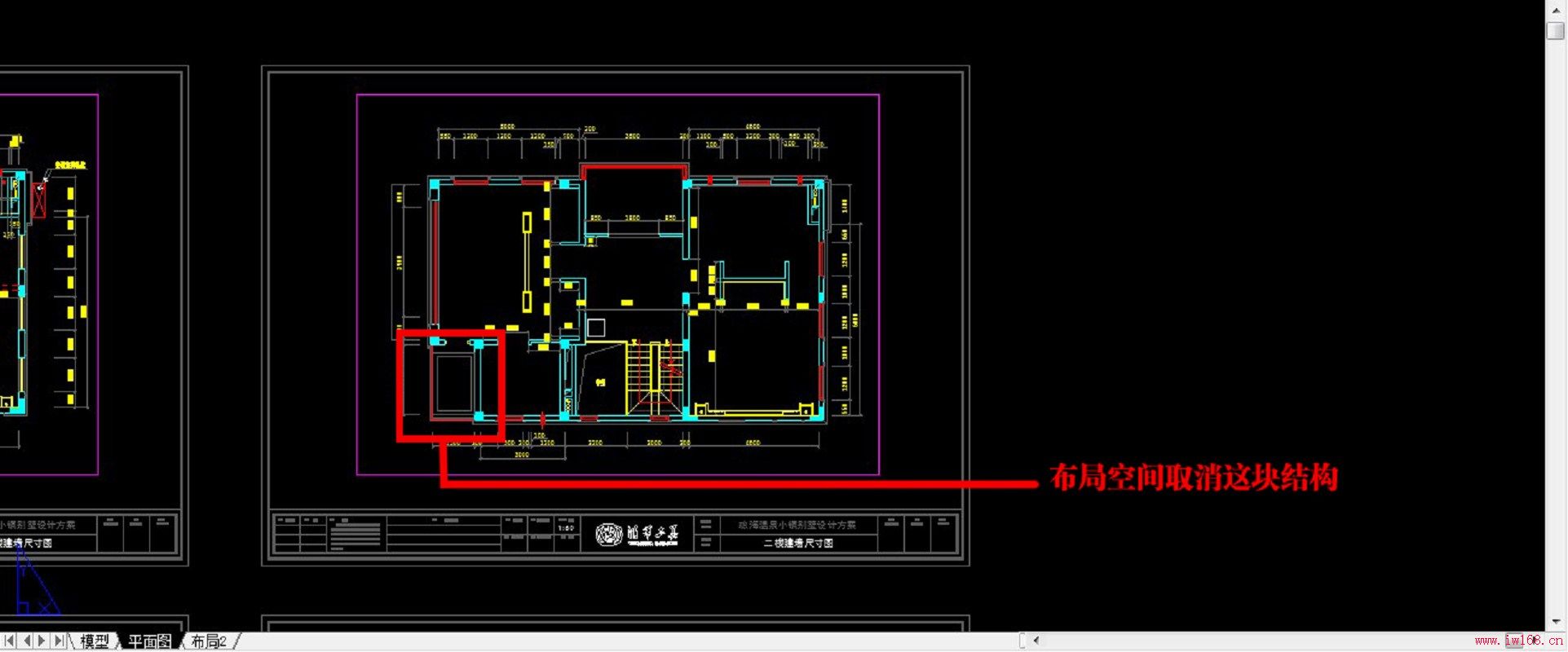Select the 平面图 layout tab
1568x652 pixels.
[150, 641]
